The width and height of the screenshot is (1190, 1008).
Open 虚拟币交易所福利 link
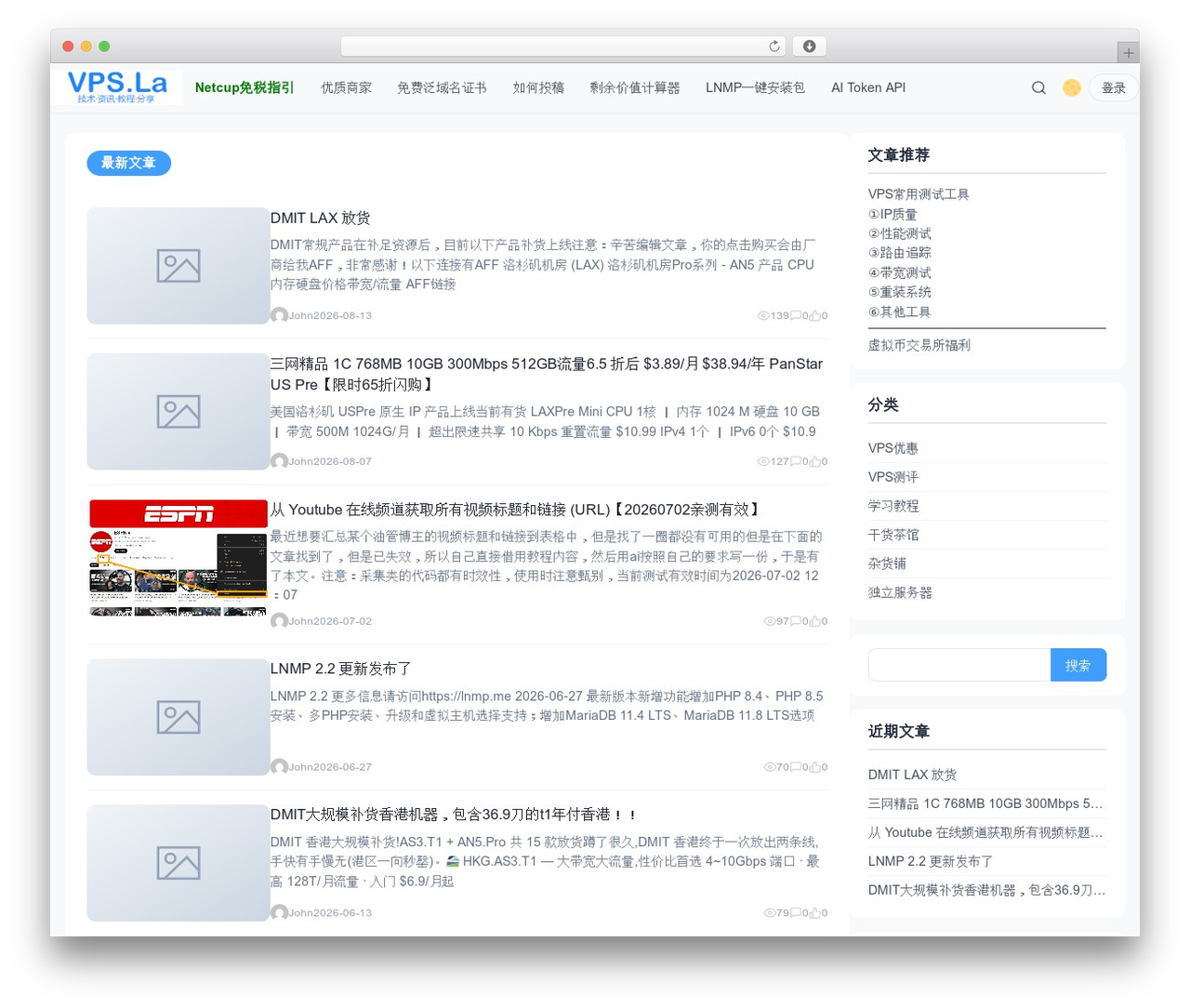pos(919,345)
